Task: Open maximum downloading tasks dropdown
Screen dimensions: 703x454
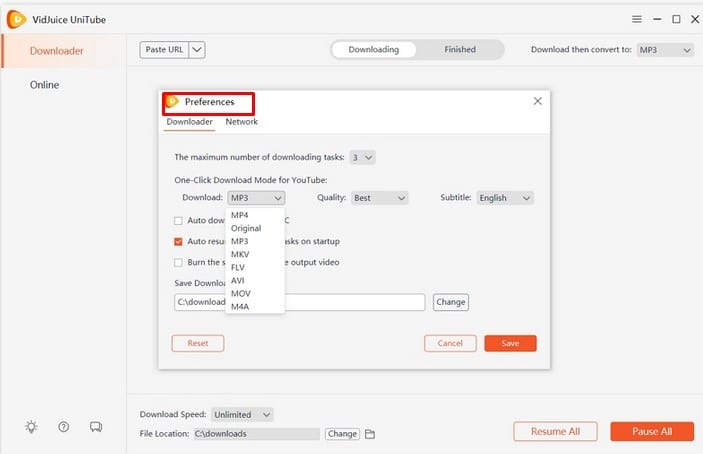Action: (362, 157)
